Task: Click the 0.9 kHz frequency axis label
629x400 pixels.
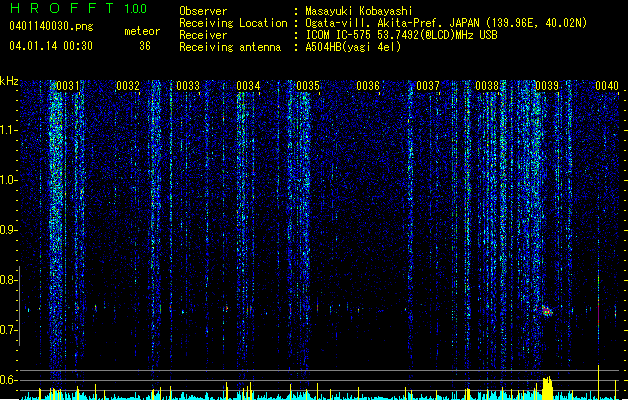Action: pos(8,230)
